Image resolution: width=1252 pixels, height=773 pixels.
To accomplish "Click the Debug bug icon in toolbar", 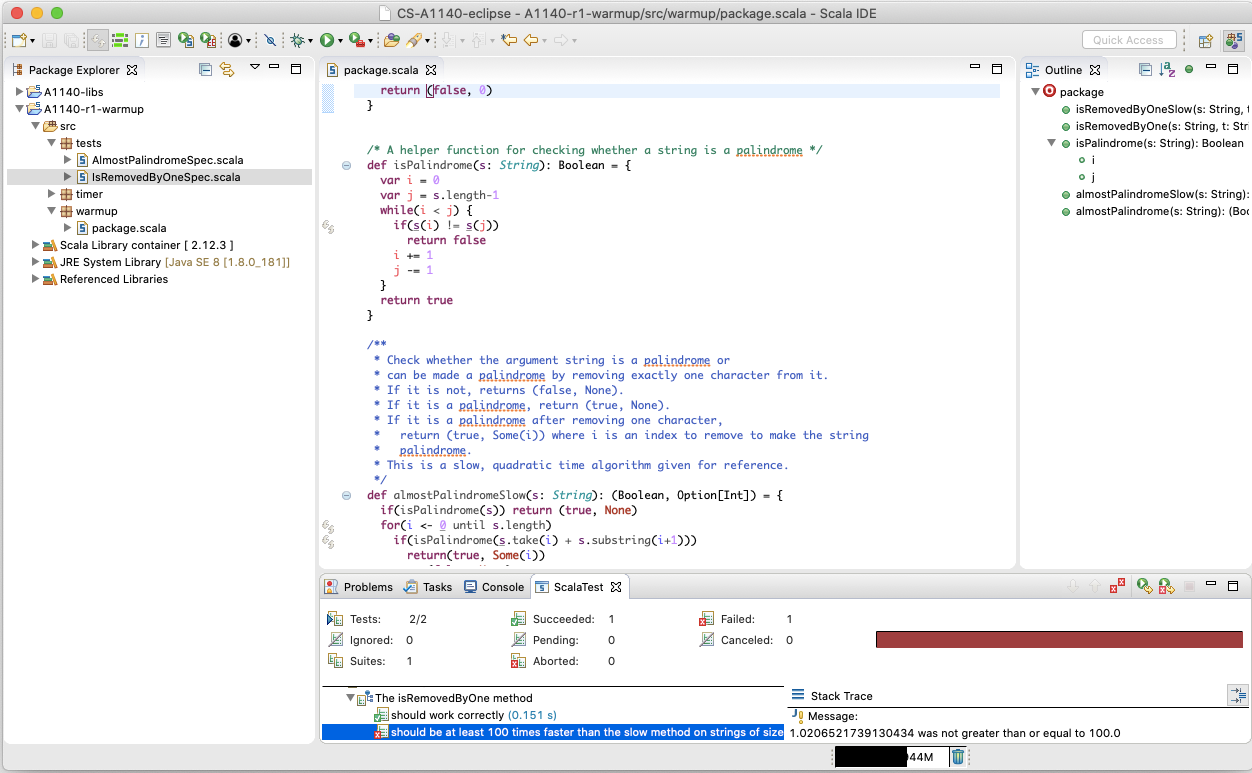I will (297, 40).
